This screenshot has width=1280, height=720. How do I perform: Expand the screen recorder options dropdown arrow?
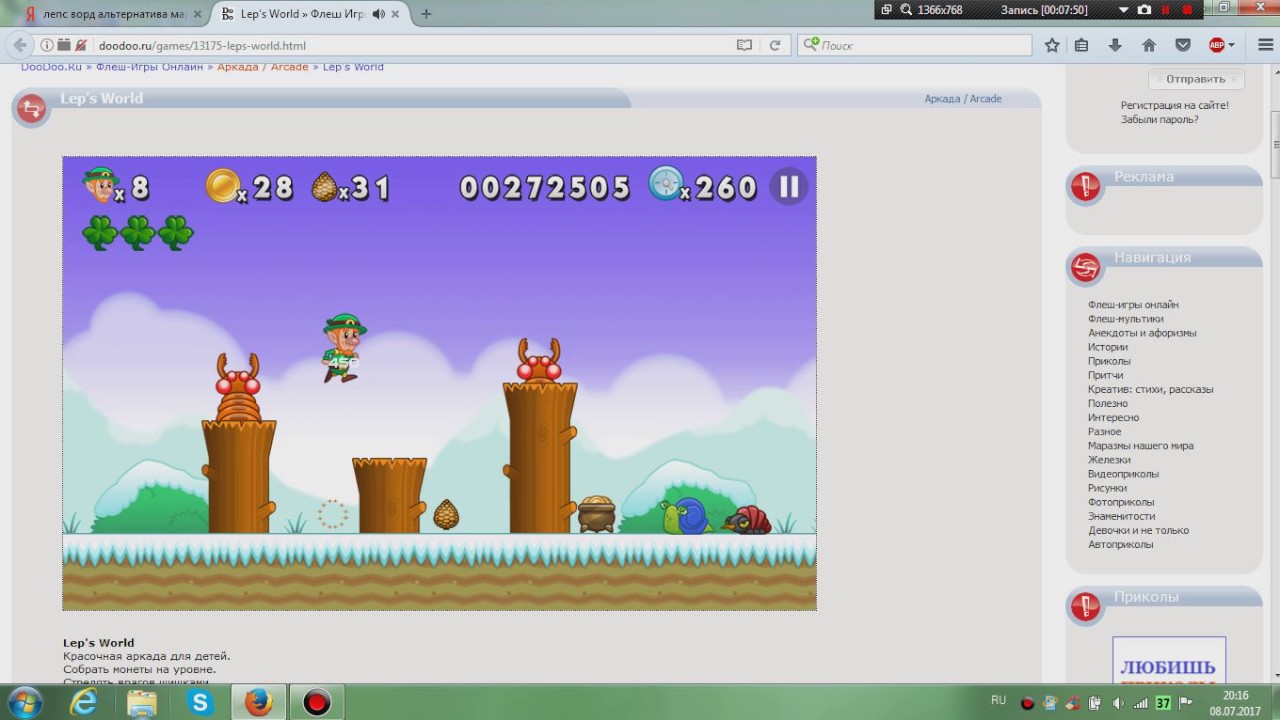pyautogui.click(x=1125, y=10)
